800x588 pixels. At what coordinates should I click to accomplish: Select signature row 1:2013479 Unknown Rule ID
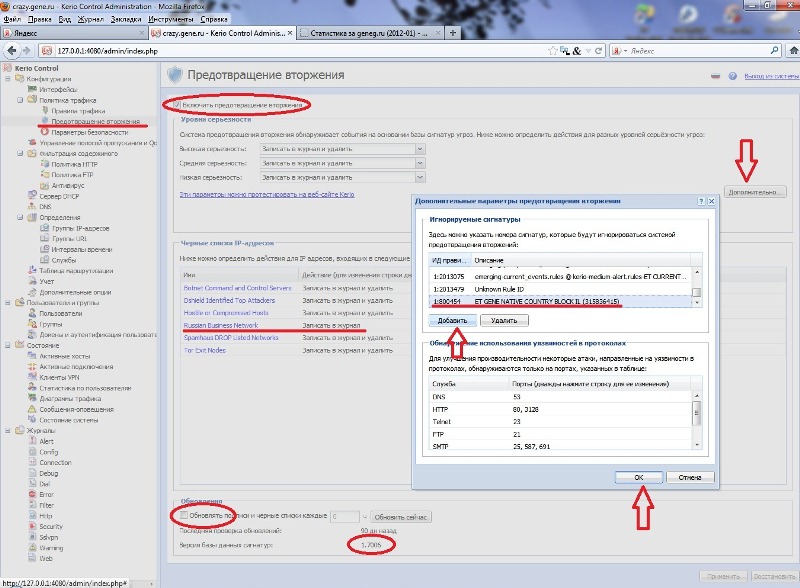pos(560,289)
